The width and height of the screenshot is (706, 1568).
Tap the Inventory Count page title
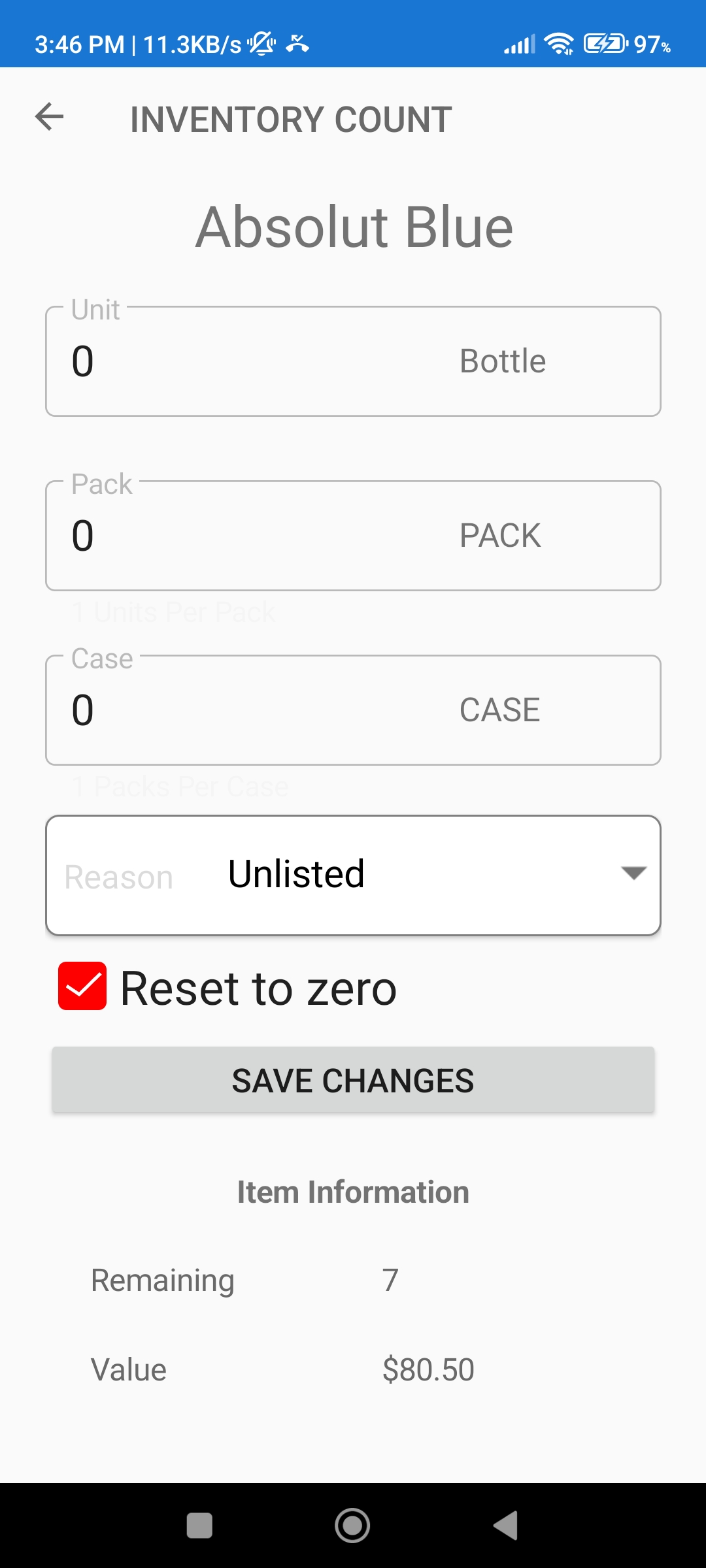pos(291,120)
